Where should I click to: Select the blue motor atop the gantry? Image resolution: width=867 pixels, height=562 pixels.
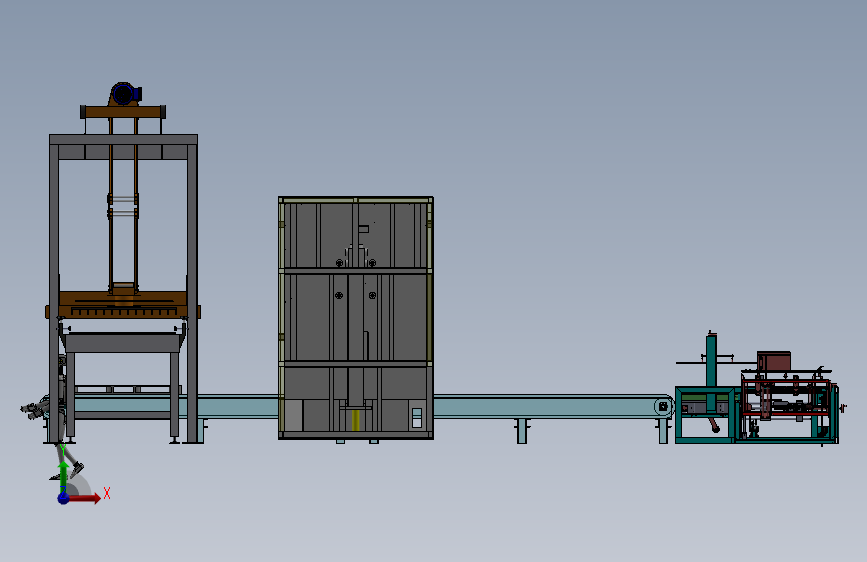[x=127, y=93]
